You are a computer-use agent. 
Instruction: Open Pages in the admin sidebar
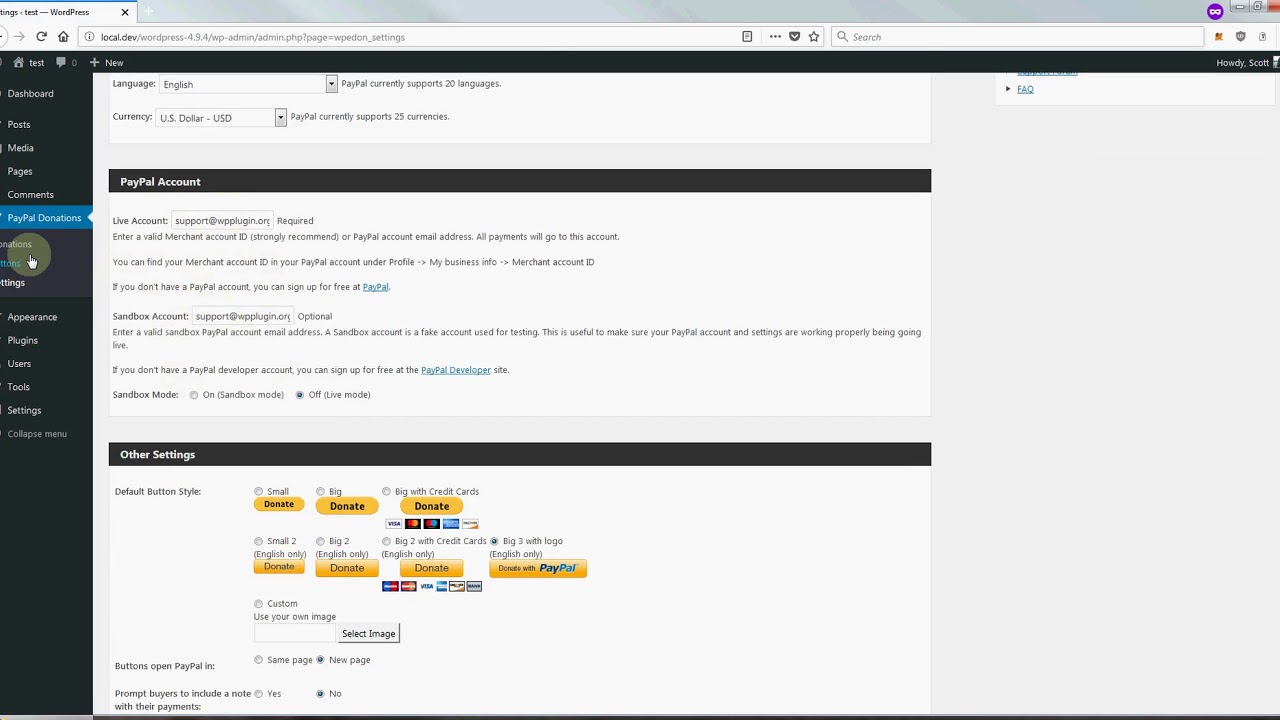(x=20, y=171)
